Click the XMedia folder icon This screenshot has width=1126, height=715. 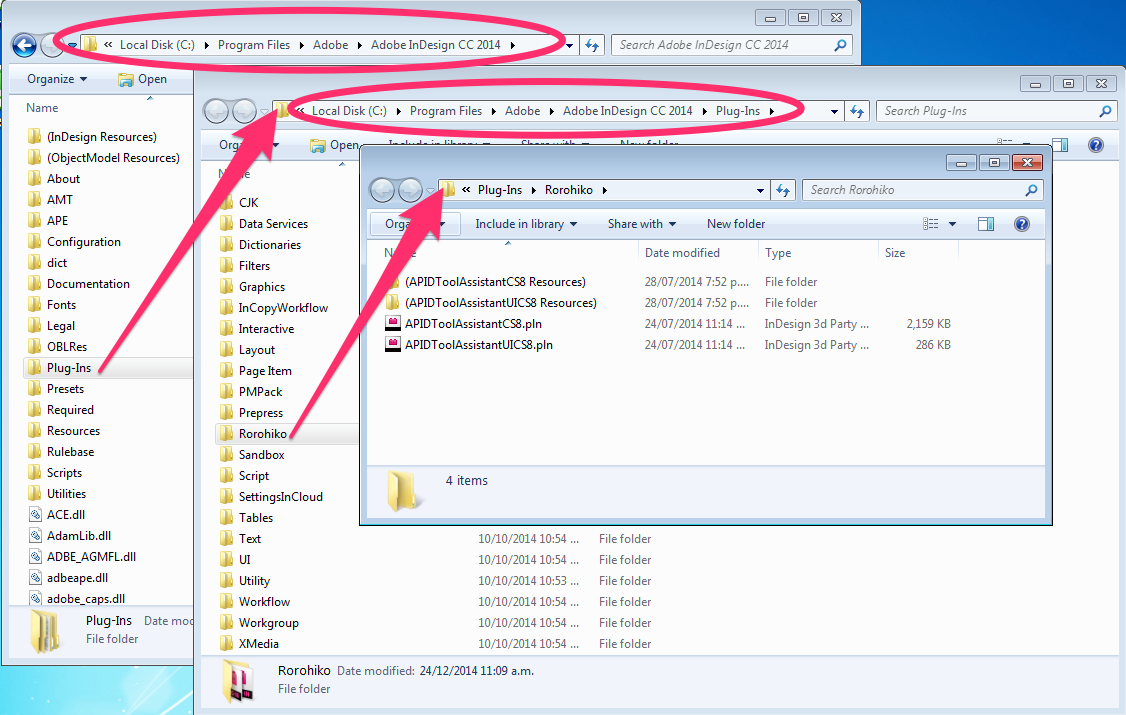coord(227,644)
